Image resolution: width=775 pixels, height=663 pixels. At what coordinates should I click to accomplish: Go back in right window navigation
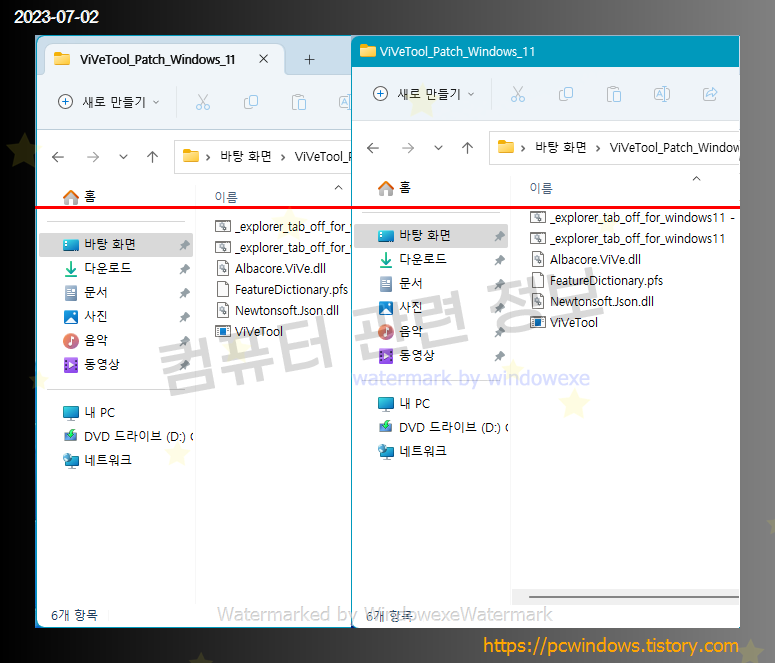point(373,148)
